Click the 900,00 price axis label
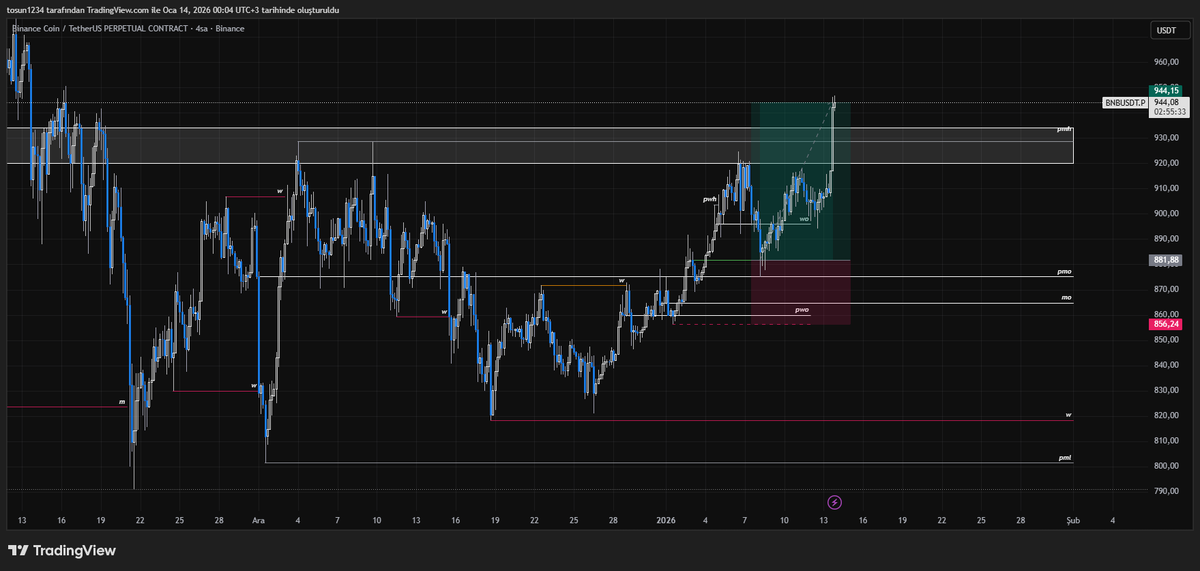 click(1166, 214)
